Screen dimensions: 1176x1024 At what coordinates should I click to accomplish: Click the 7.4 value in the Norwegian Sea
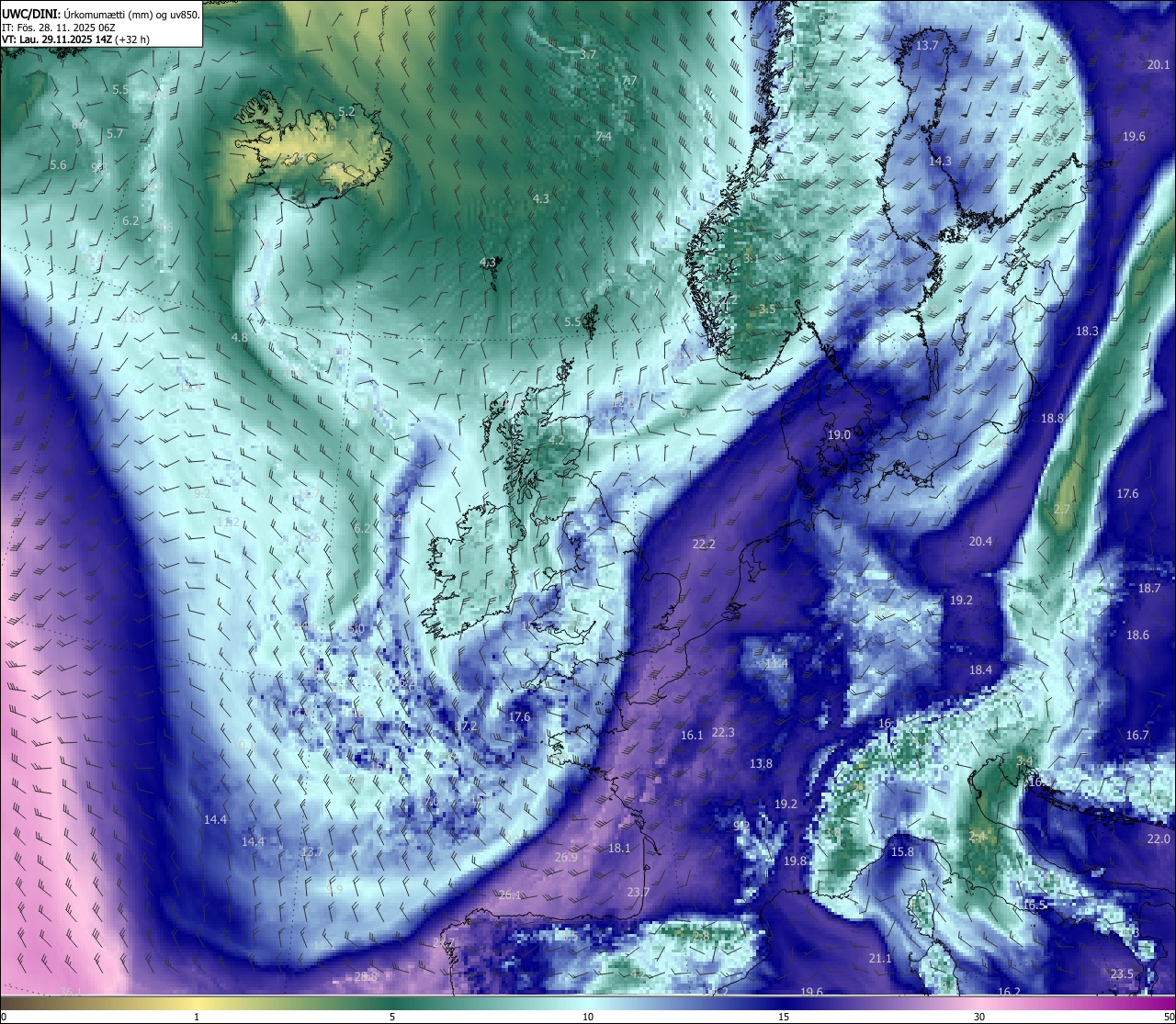click(x=604, y=136)
